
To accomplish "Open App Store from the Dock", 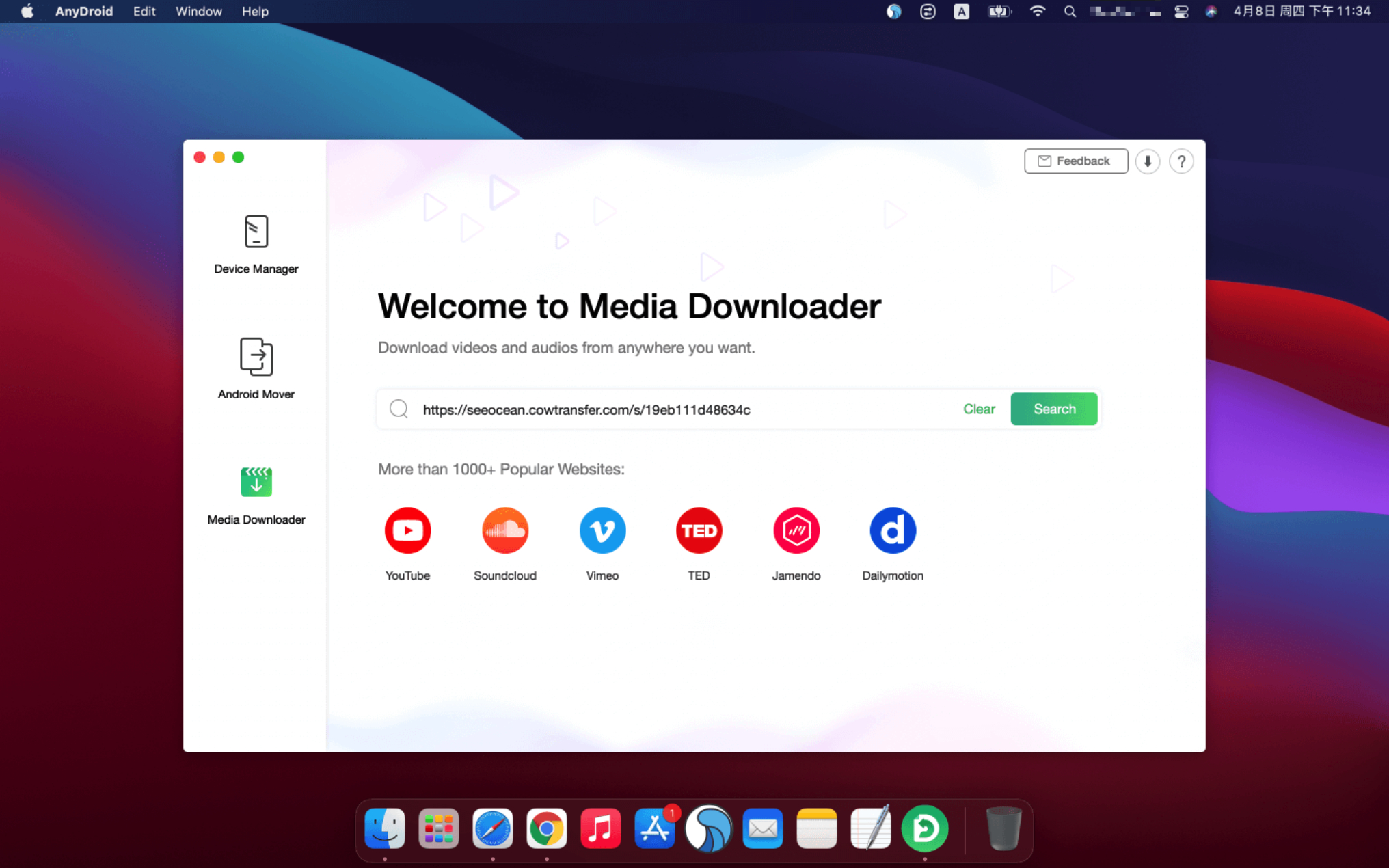I will tap(655, 828).
